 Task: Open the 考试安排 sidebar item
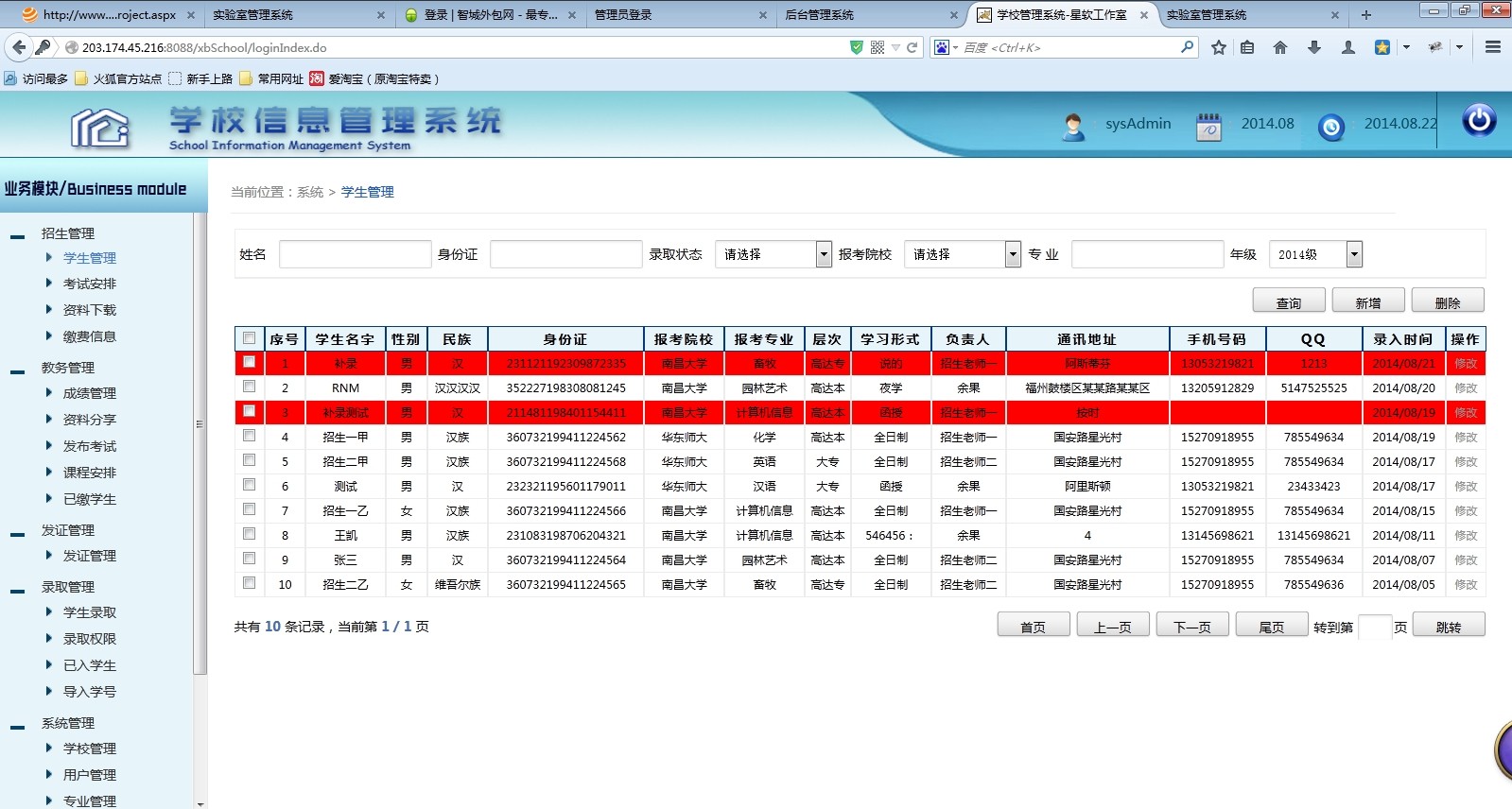pos(90,284)
